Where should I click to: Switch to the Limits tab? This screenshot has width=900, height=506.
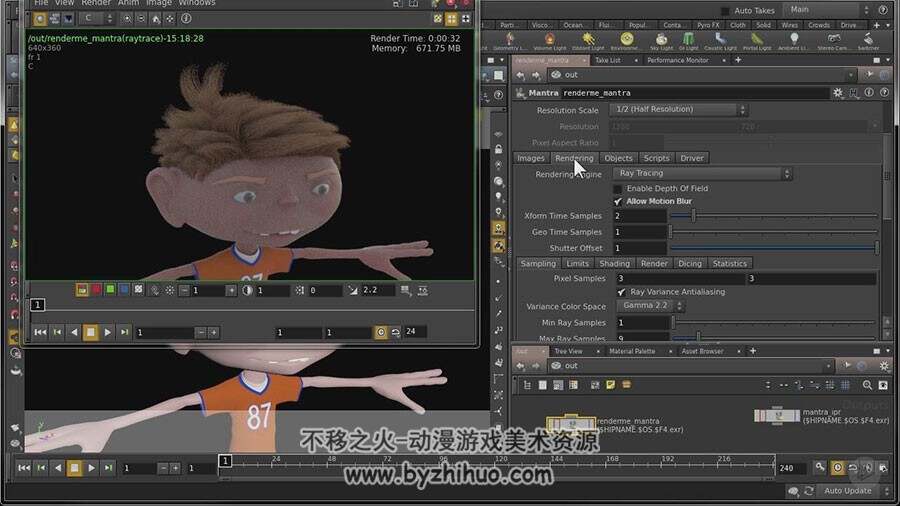coord(577,263)
